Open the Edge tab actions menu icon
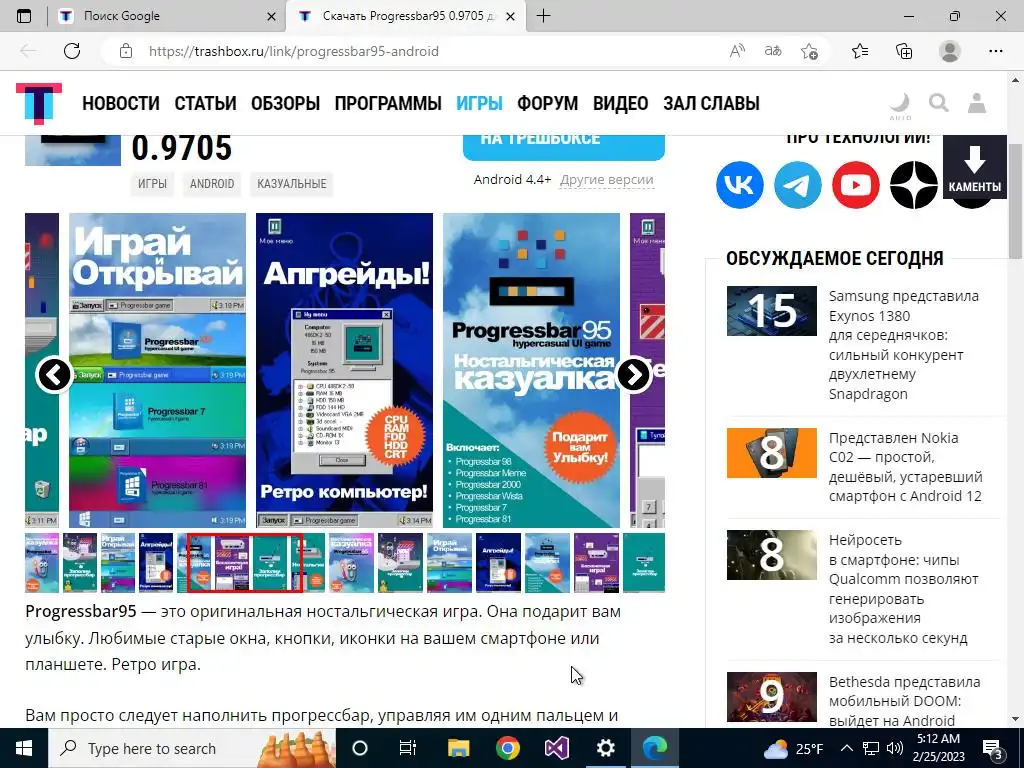 click(24, 16)
